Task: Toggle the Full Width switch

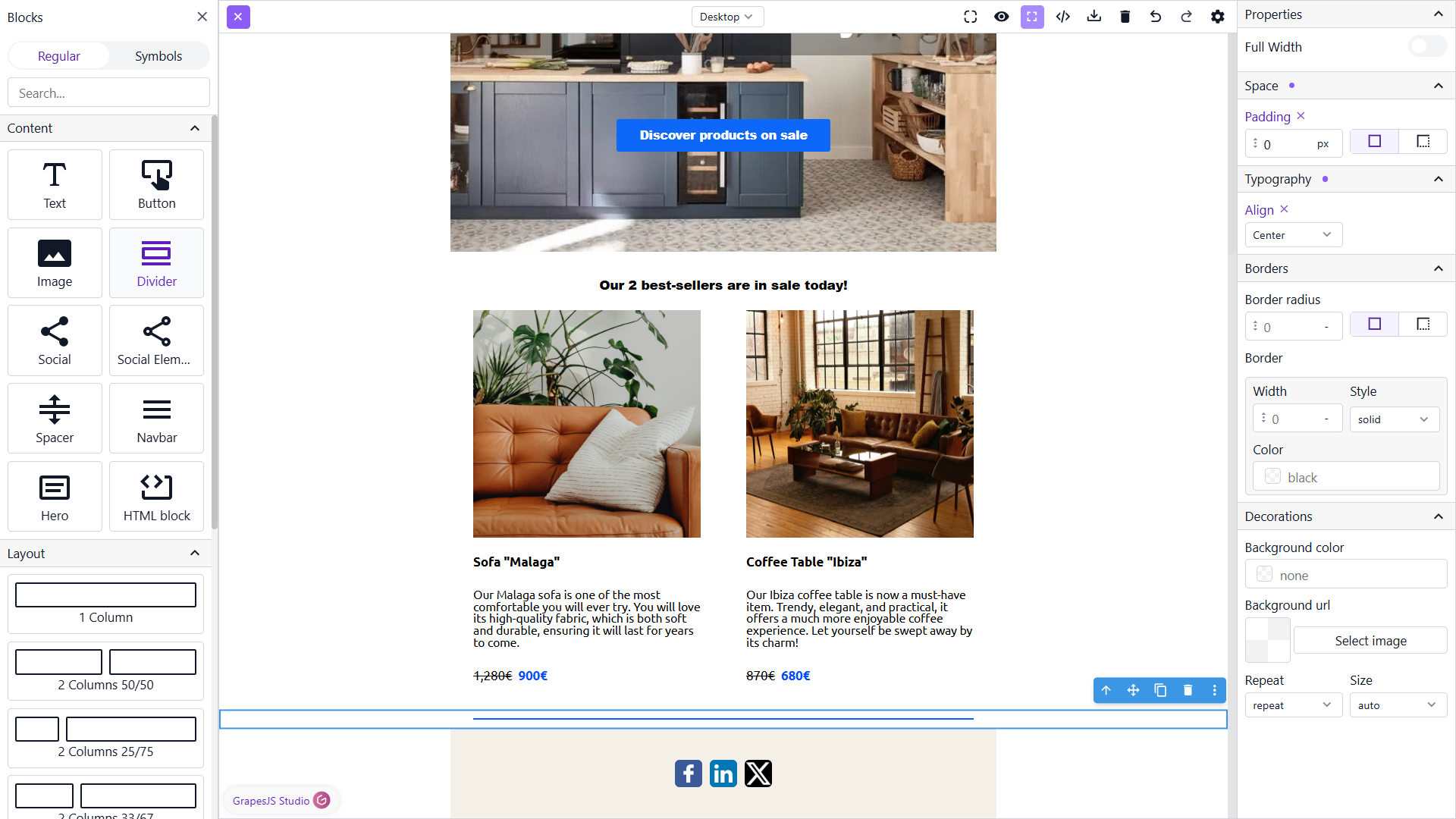Action: tap(1427, 47)
